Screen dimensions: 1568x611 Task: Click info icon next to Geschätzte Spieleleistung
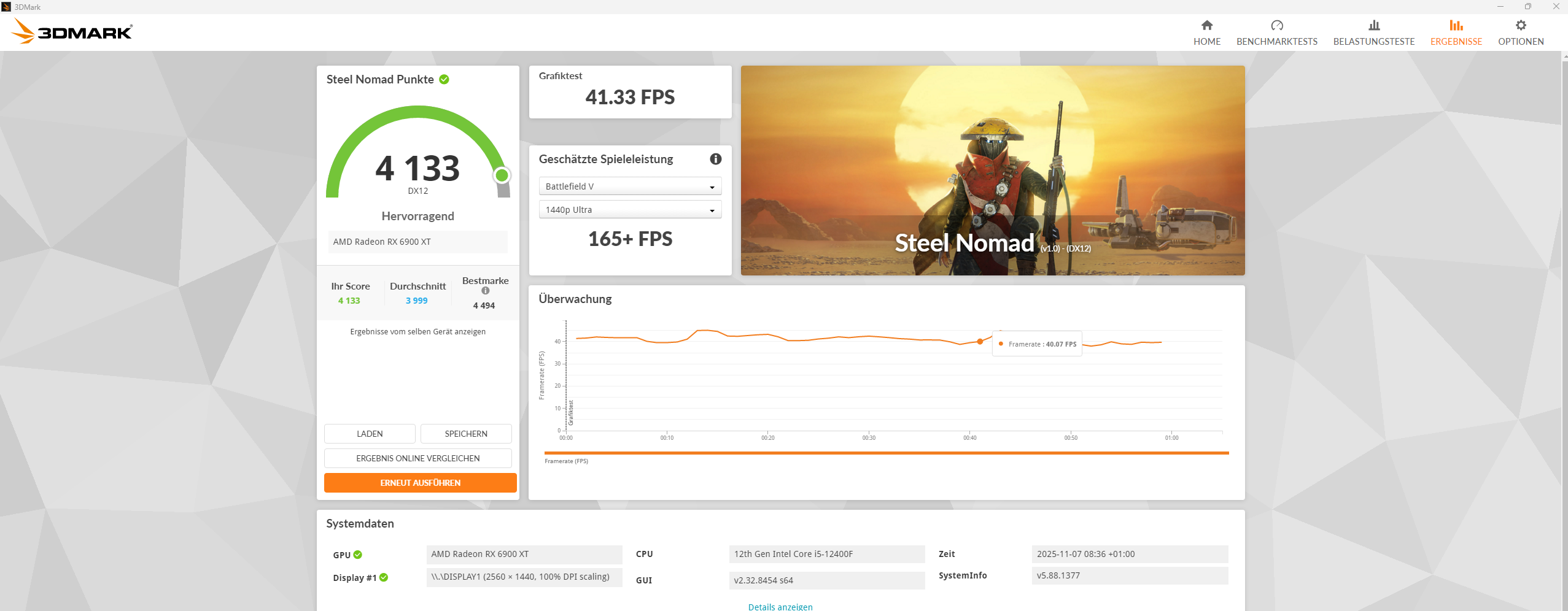click(716, 159)
